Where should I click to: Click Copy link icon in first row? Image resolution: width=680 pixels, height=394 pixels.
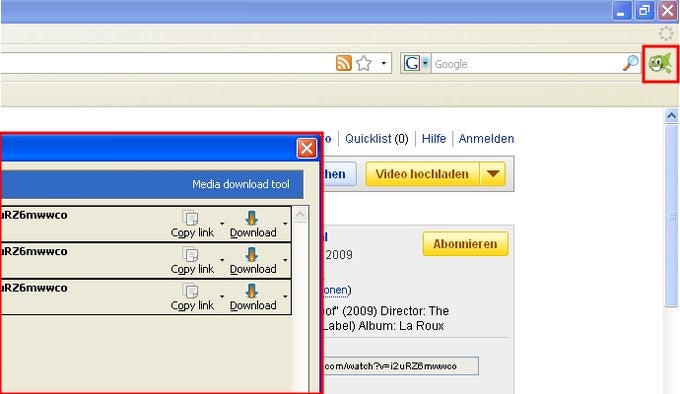point(190,218)
